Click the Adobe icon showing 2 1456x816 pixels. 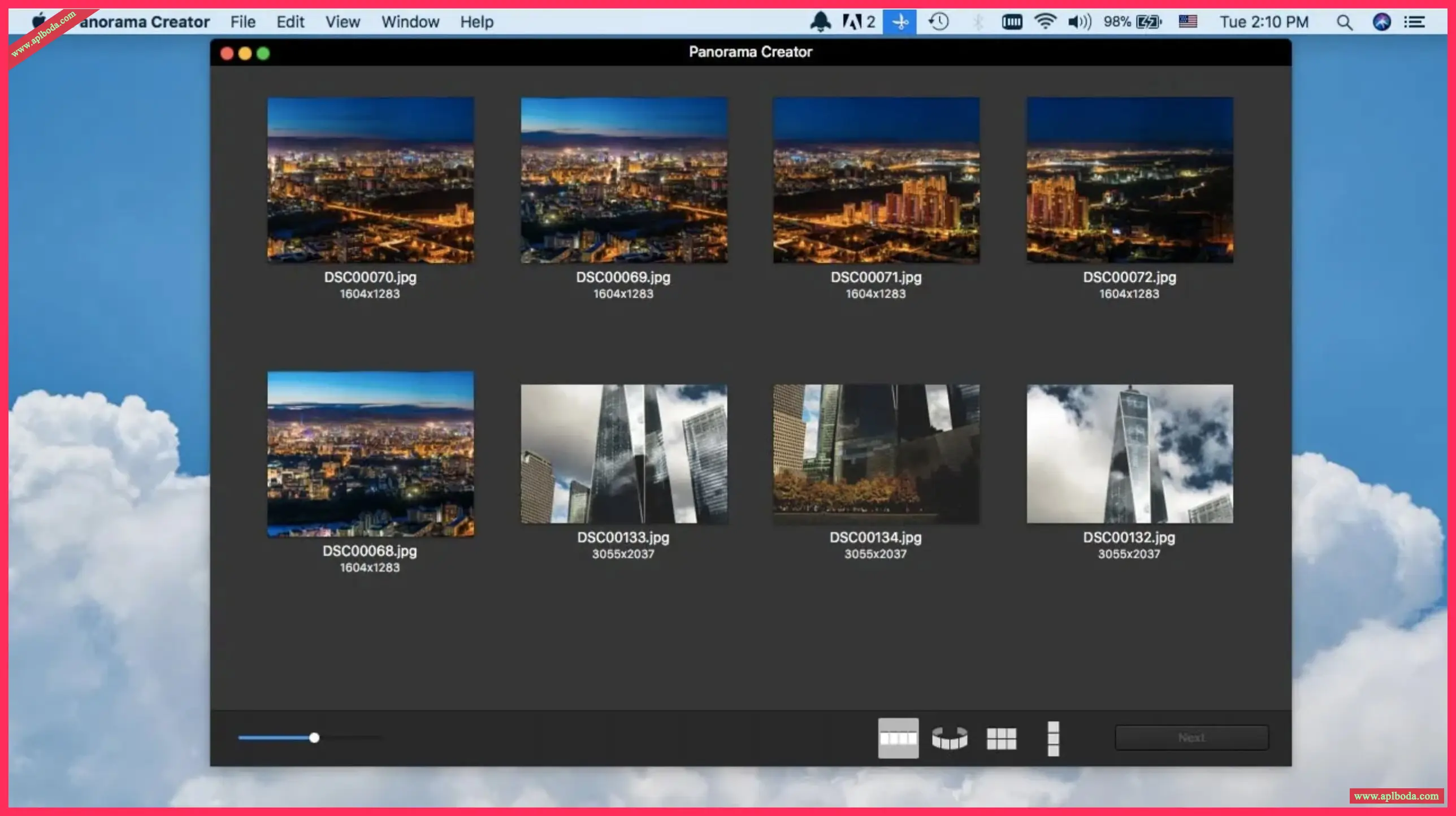(859, 22)
